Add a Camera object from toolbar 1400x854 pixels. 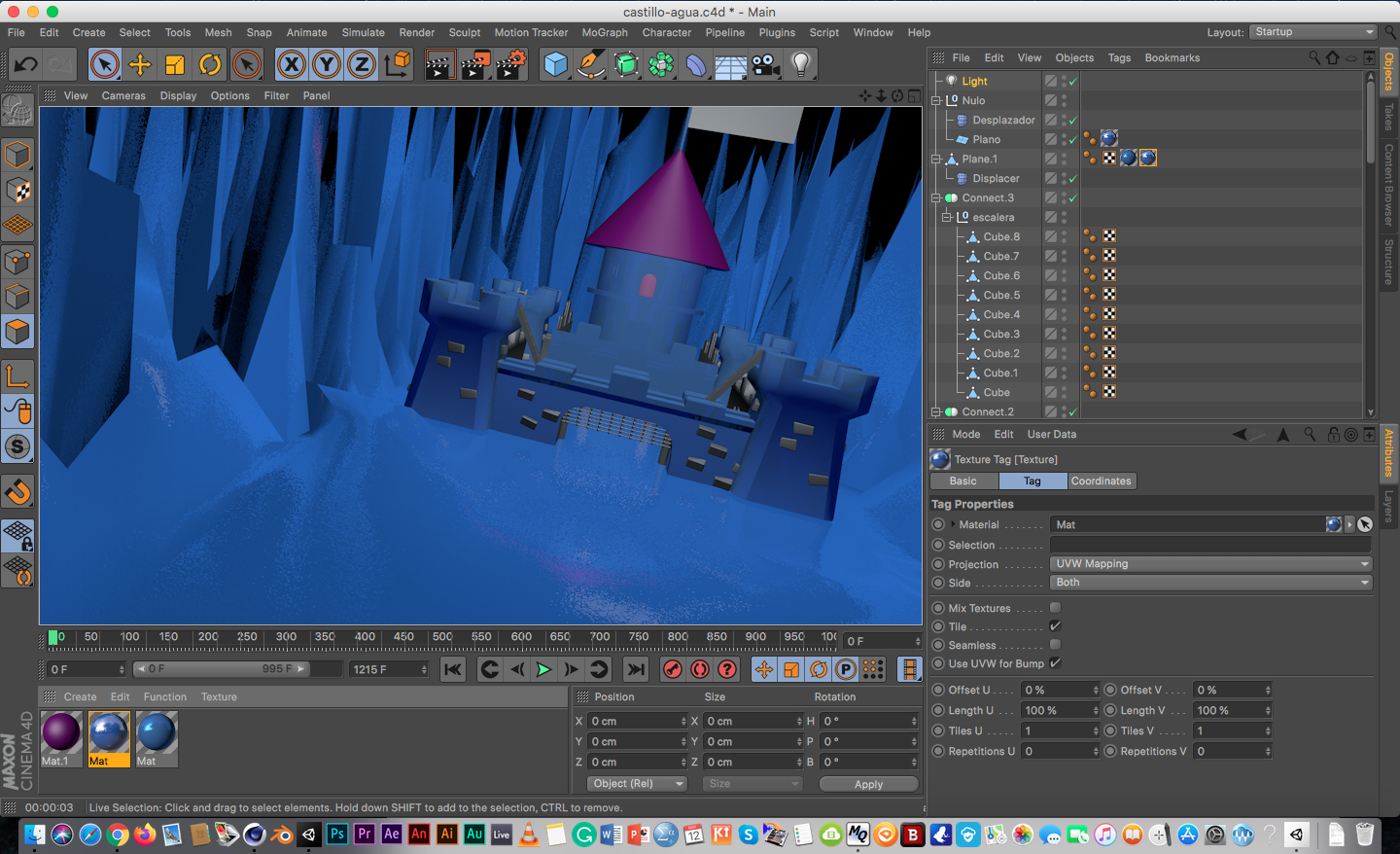pyautogui.click(x=766, y=65)
